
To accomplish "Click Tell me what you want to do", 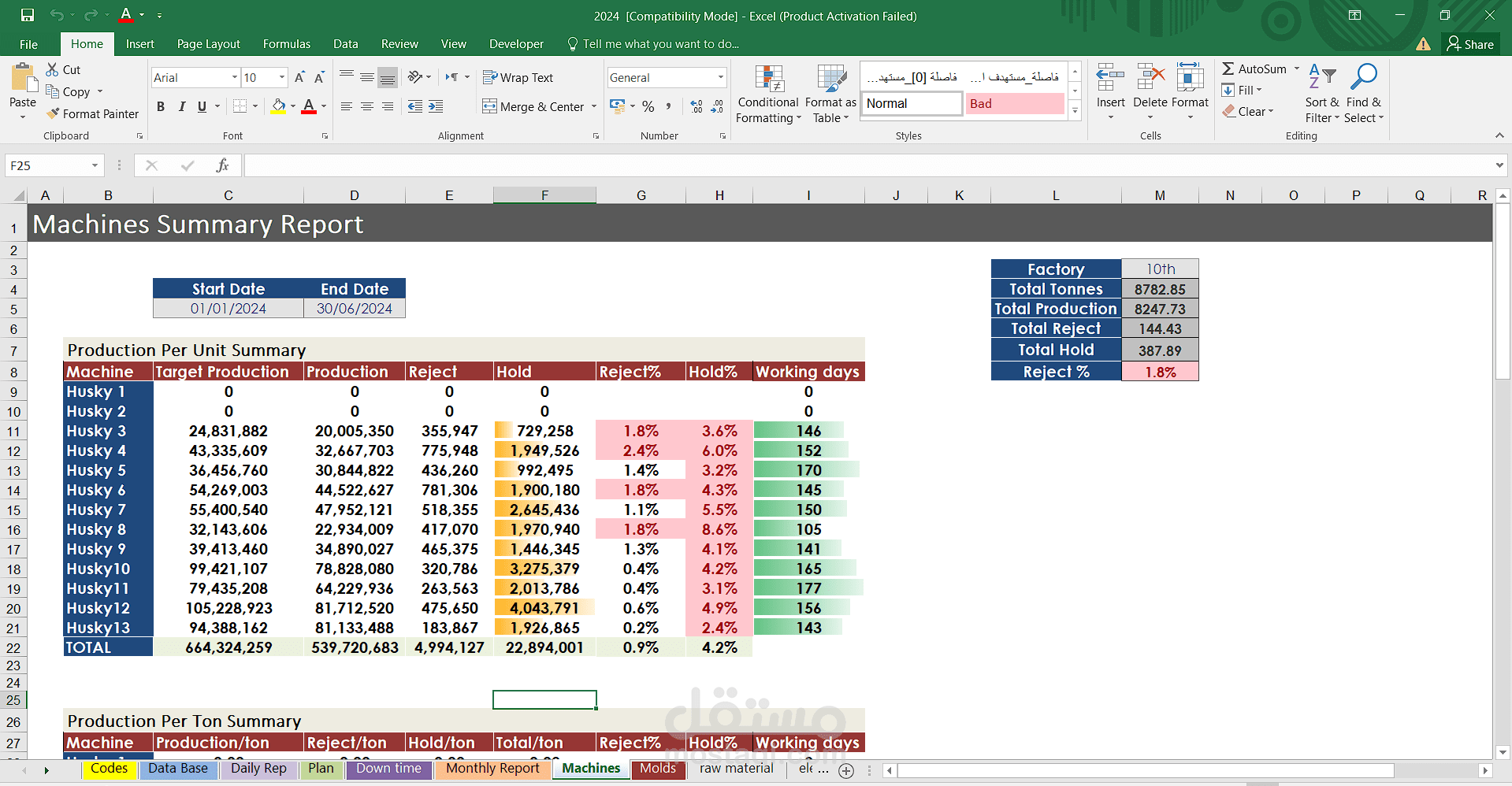I will point(652,44).
